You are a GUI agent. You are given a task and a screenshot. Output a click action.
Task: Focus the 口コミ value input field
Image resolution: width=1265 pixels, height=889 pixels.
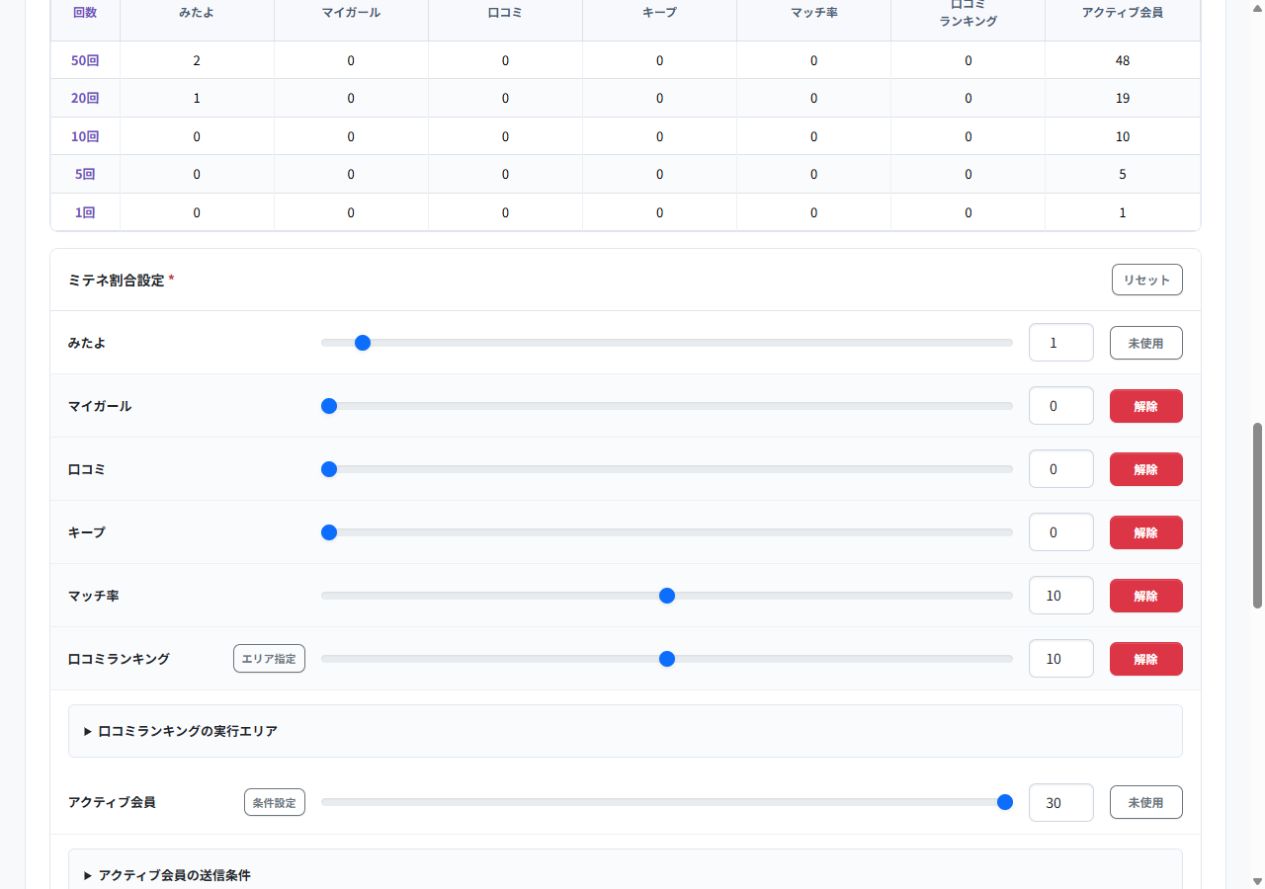pyautogui.click(x=1061, y=469)
